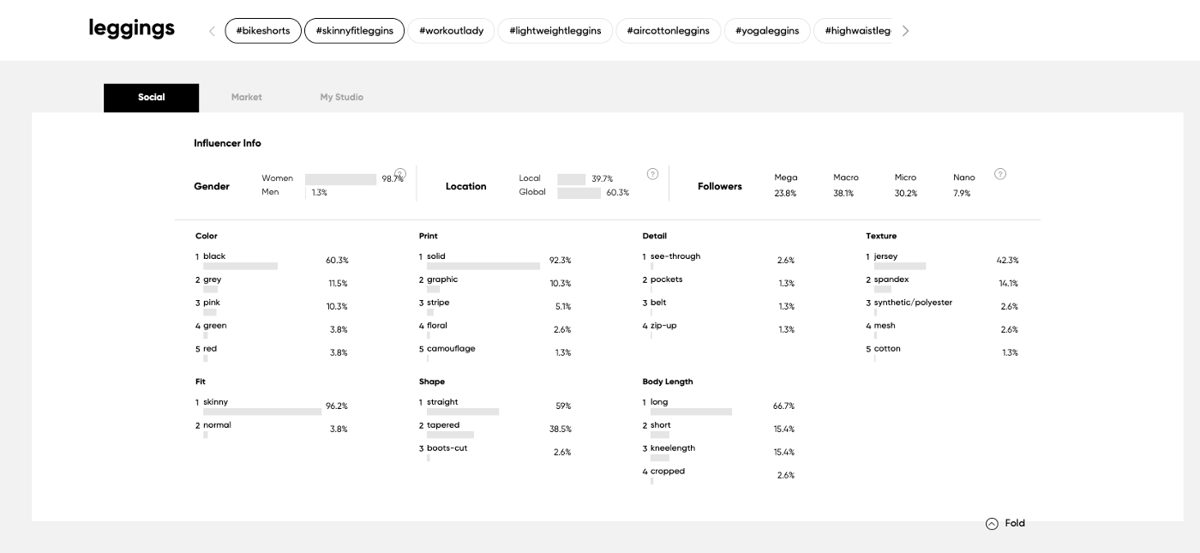Select the #highwaistleggins hashtag chip
Screen dimensions: 1200x553
[x=855, y=31]
